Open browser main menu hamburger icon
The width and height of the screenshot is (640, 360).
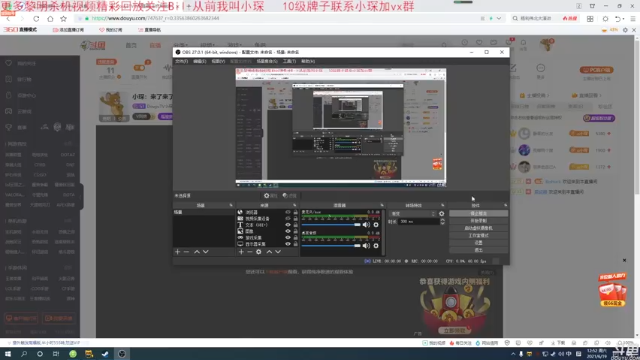[x=633, y=19]
